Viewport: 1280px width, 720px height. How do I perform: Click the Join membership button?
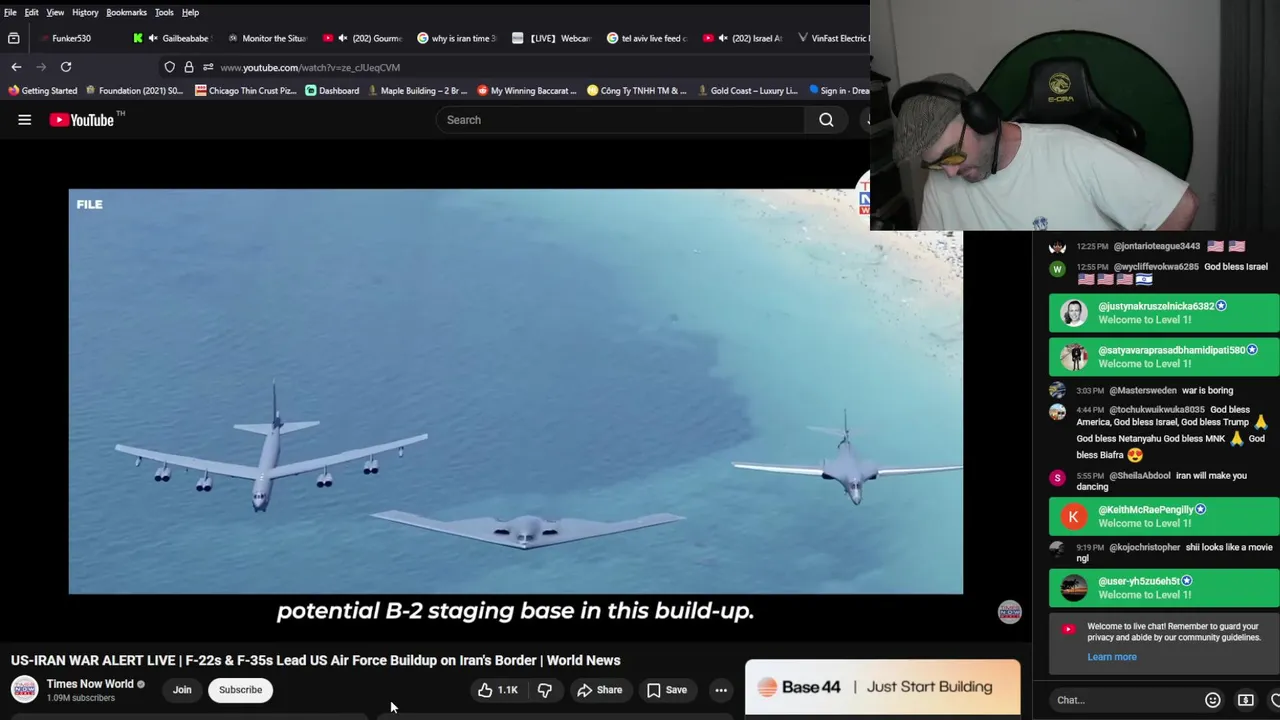pos(182,690)
